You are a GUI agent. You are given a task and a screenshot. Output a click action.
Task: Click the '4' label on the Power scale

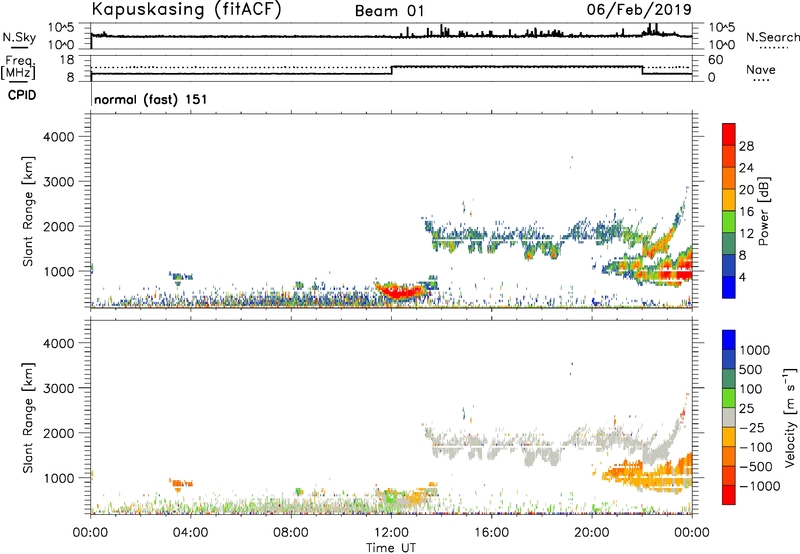[742, 277]
